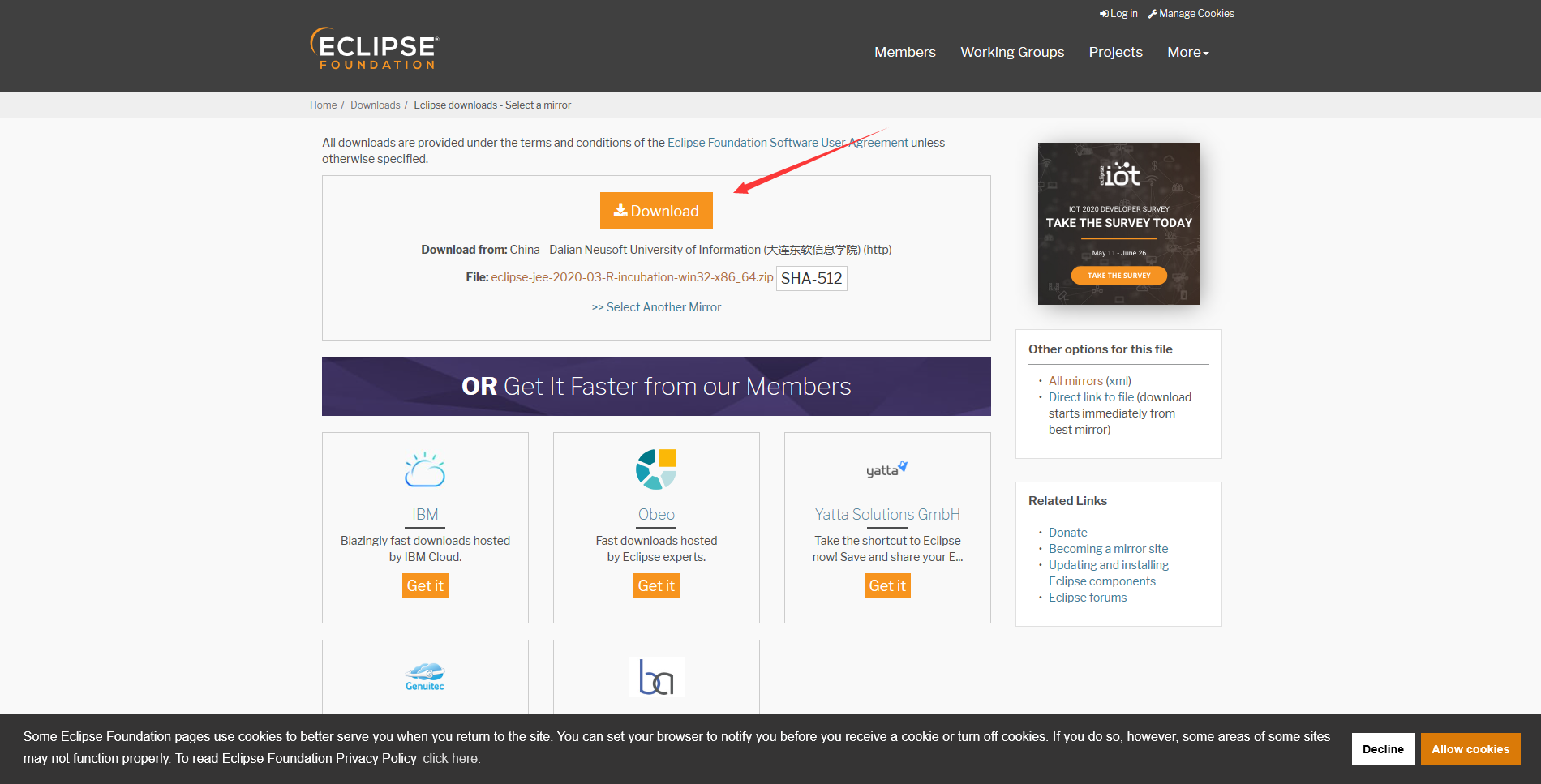Click the Obeo logo icon
1541x784 pixels.
[656, 469]
